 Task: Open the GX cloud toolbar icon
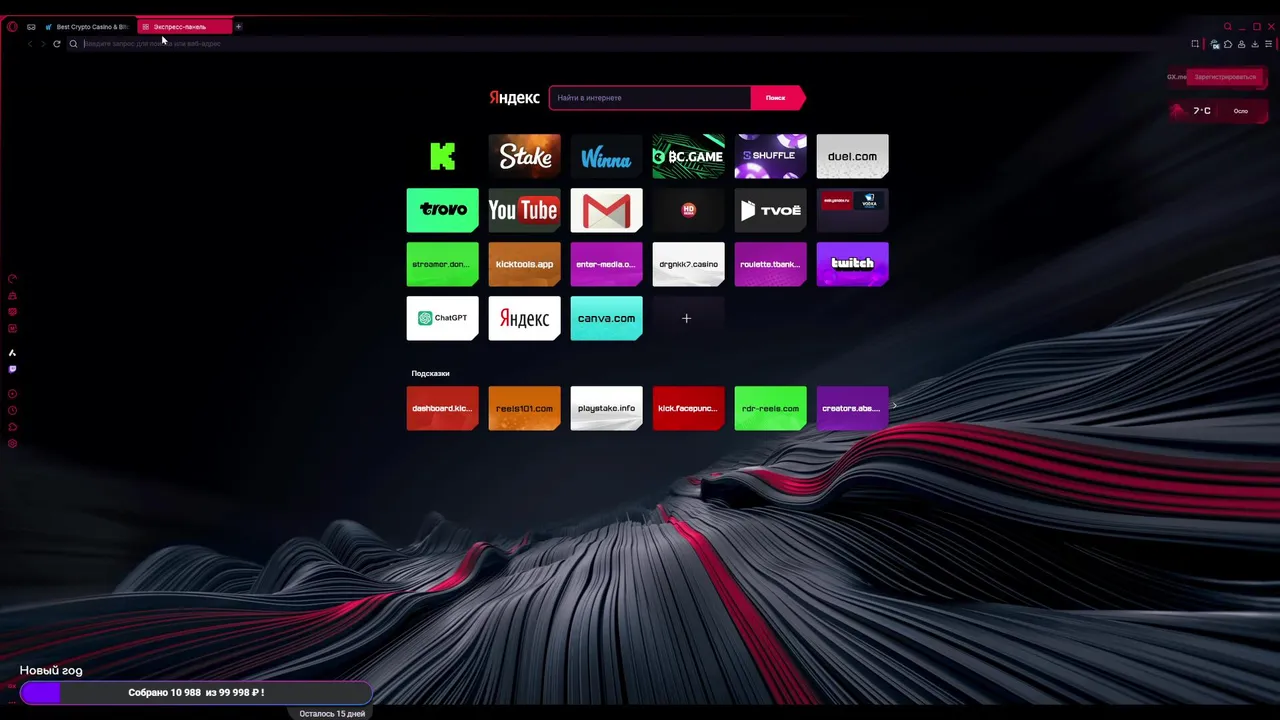tap(1214, 44)
